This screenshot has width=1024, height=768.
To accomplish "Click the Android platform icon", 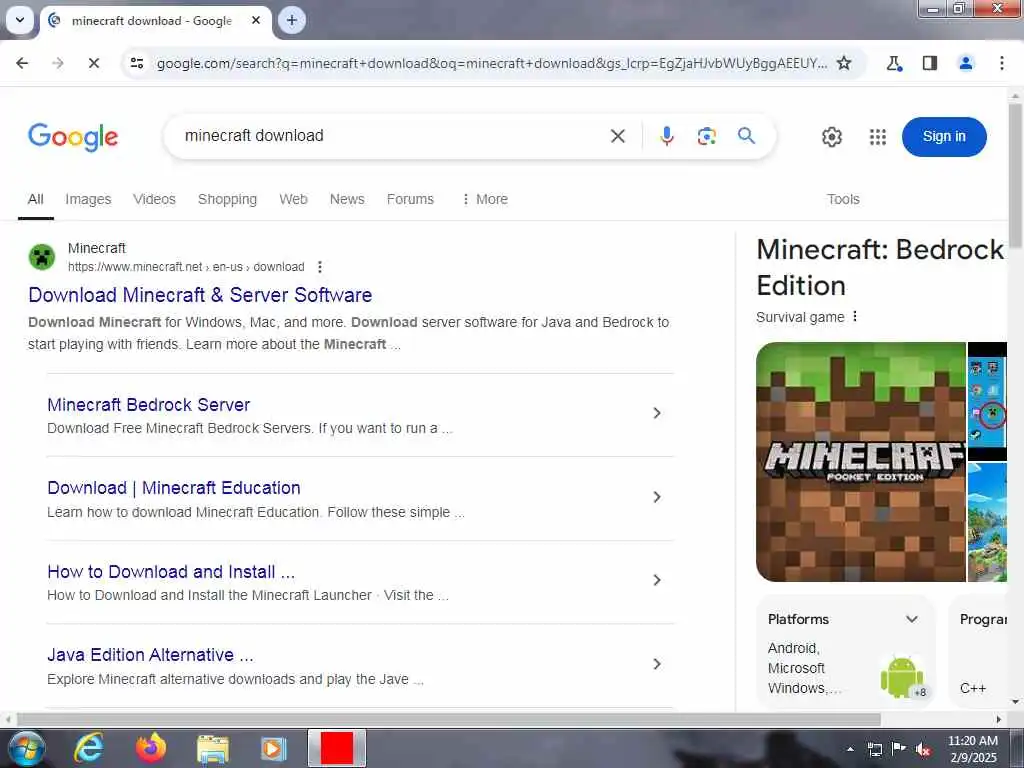I will point(902,677).
